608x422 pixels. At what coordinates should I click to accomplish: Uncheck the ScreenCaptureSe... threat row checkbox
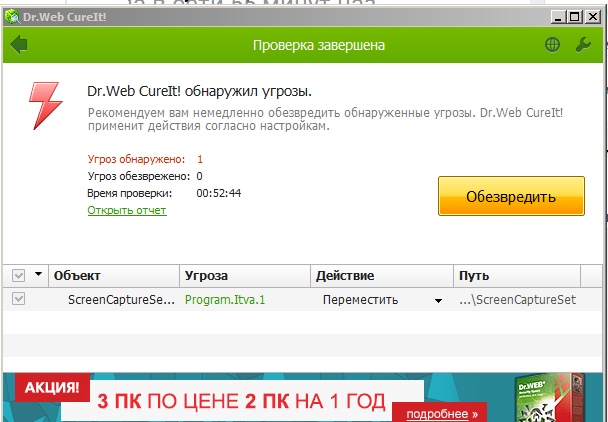[18, 299]
